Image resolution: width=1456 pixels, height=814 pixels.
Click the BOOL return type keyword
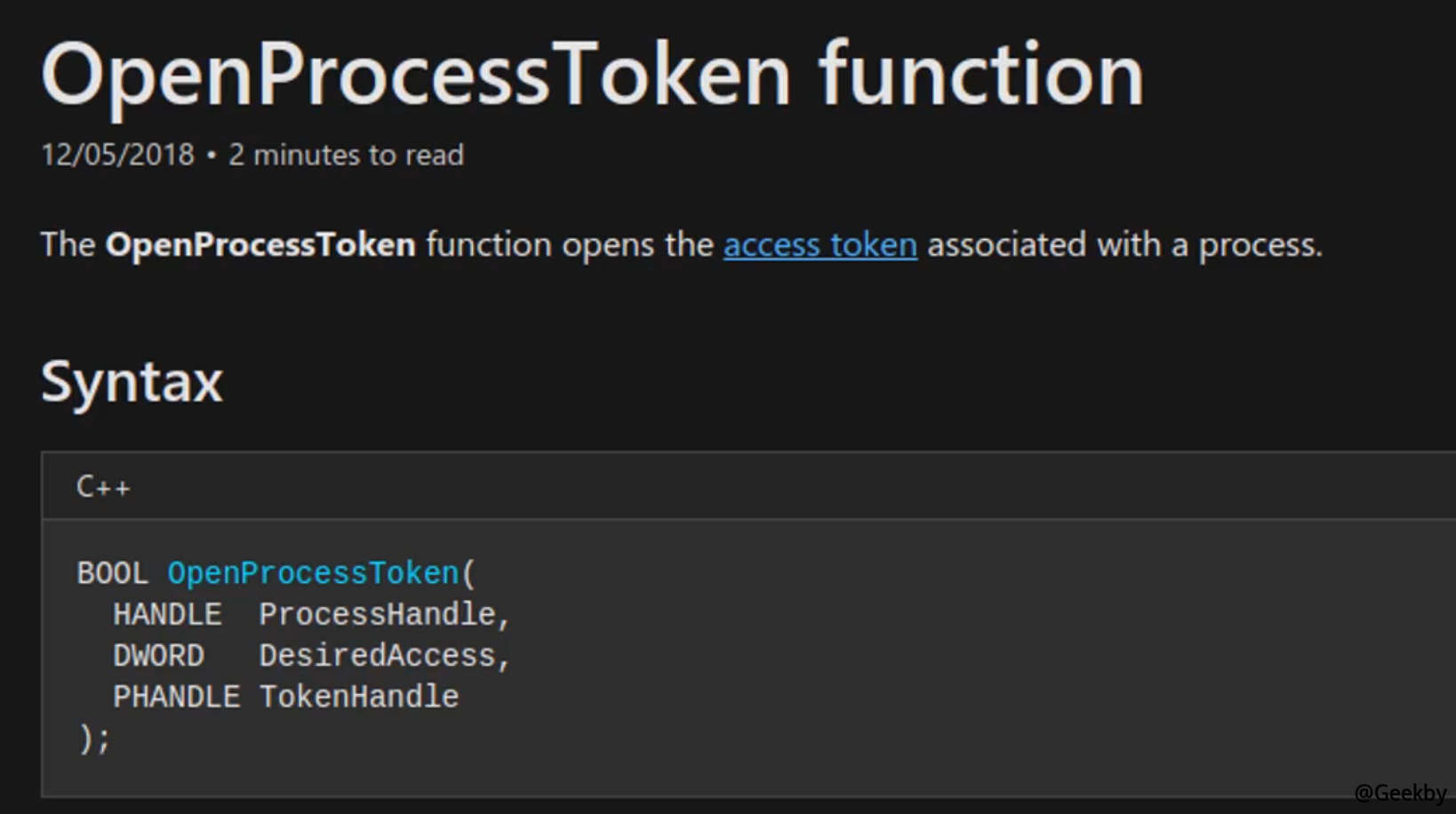(112, 573)
